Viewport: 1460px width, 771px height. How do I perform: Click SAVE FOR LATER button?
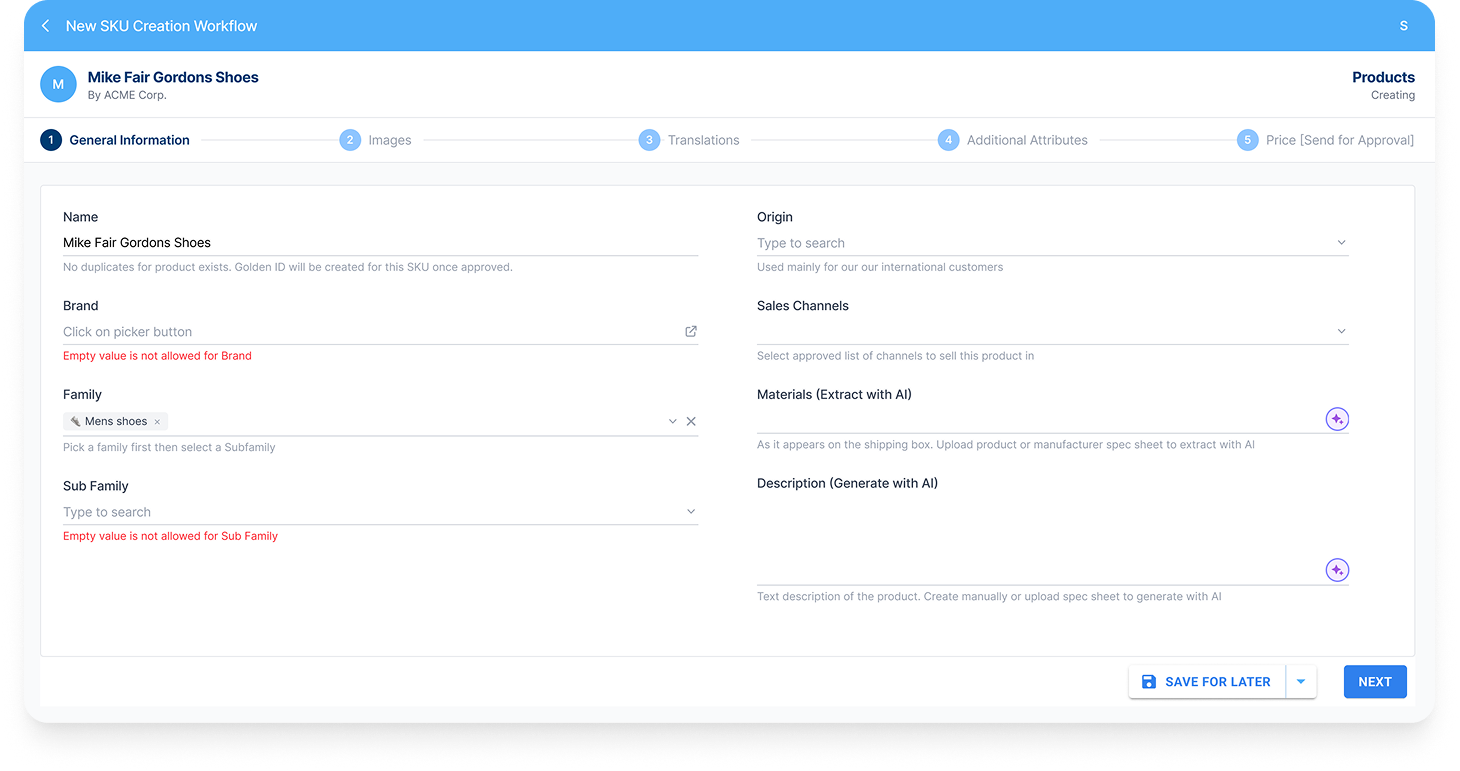click(1207, 682)
